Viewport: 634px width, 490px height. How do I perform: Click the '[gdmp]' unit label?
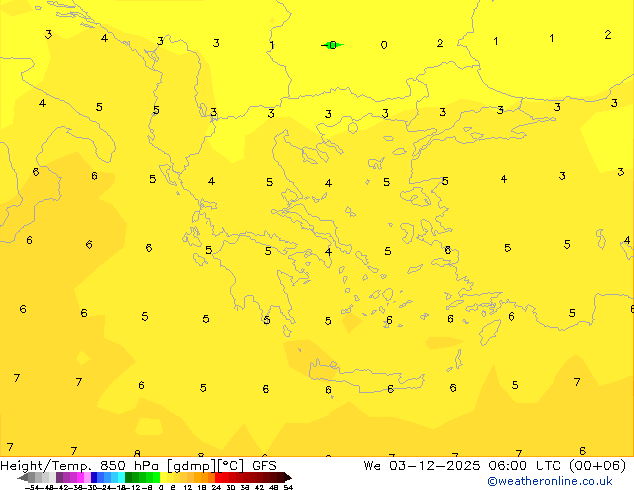pos(191,466)
